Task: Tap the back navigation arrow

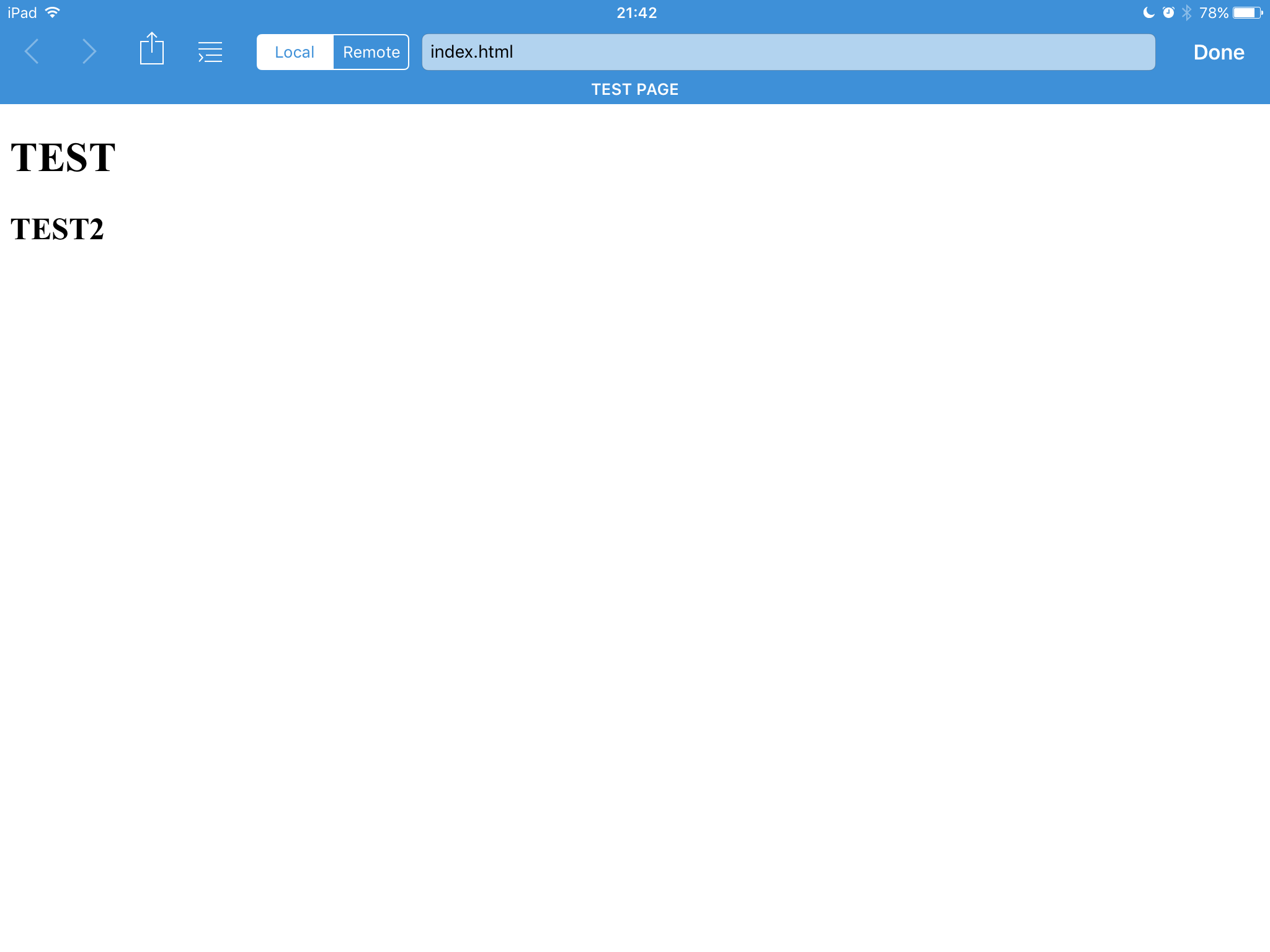Action: coord(32,51)
